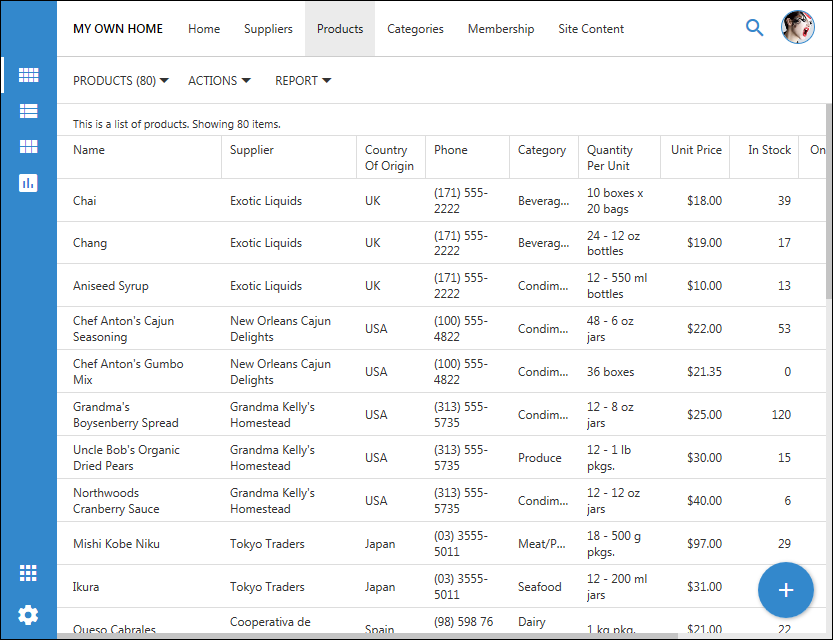The image size is (833, 640).
Task: Click the round plus button to add product
Action: pyautogui.click(x=786, y=590)
